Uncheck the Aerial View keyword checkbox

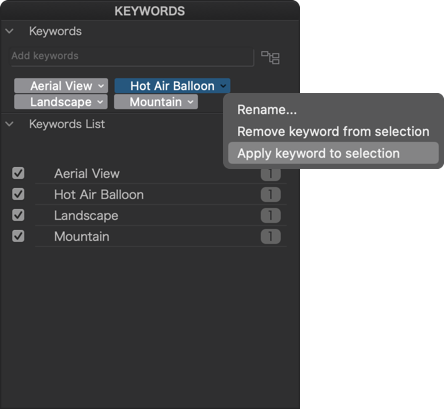18,173
